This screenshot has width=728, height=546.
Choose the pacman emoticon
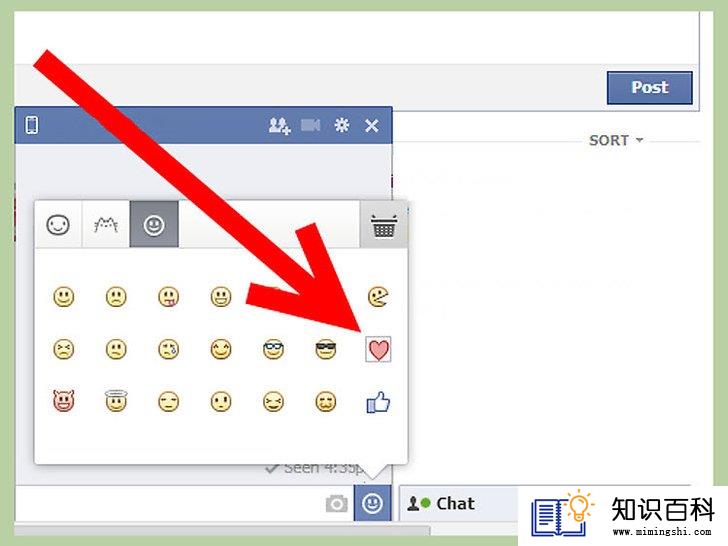[x=378, y=297]
